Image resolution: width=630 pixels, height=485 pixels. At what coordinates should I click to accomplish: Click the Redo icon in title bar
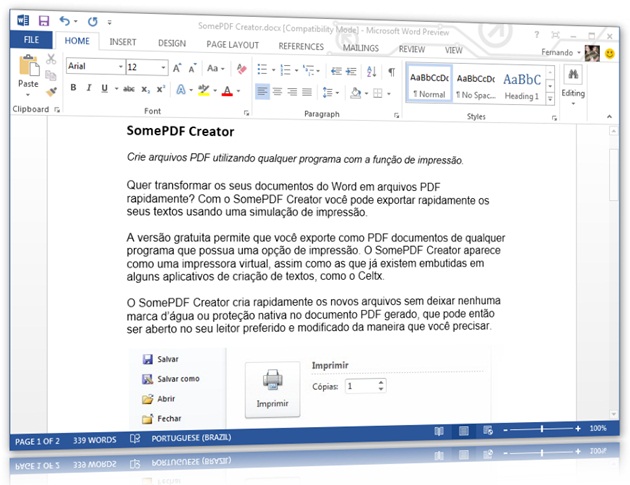[92, 21]
